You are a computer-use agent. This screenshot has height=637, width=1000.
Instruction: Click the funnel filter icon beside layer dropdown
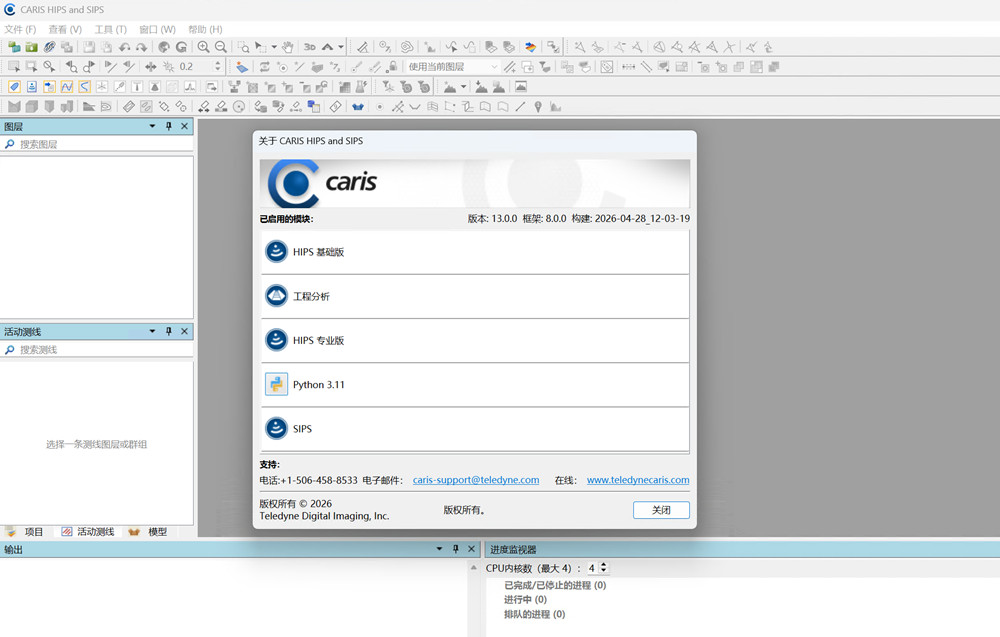[545, 66]
